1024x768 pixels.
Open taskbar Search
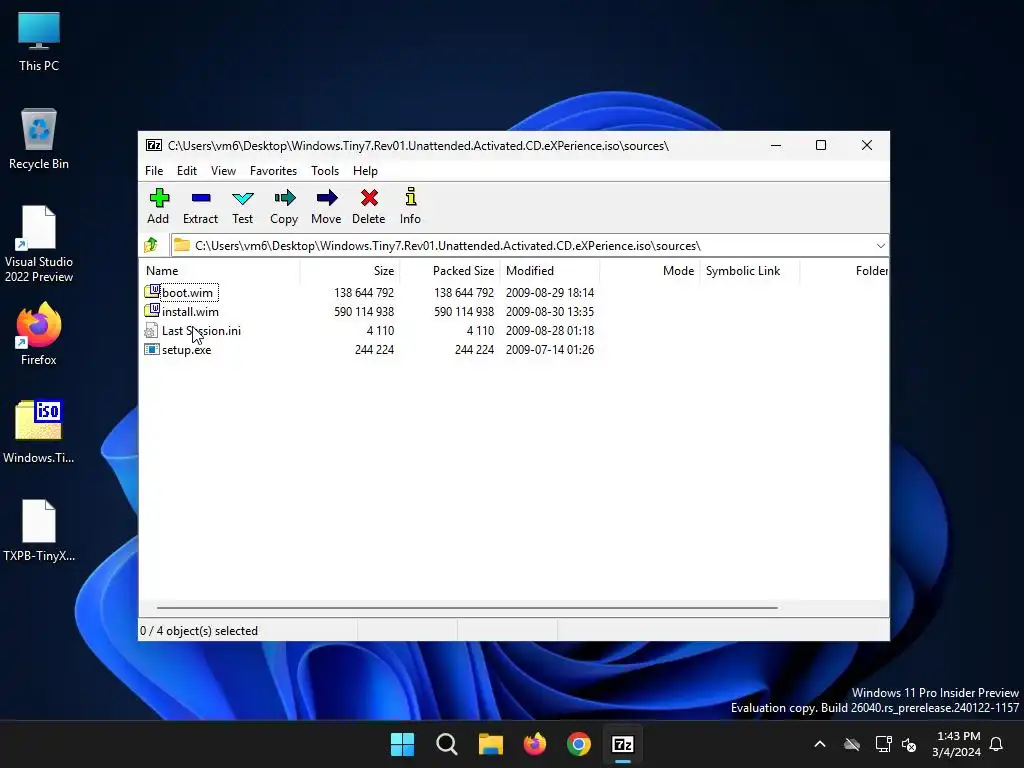tap(447, 744)
